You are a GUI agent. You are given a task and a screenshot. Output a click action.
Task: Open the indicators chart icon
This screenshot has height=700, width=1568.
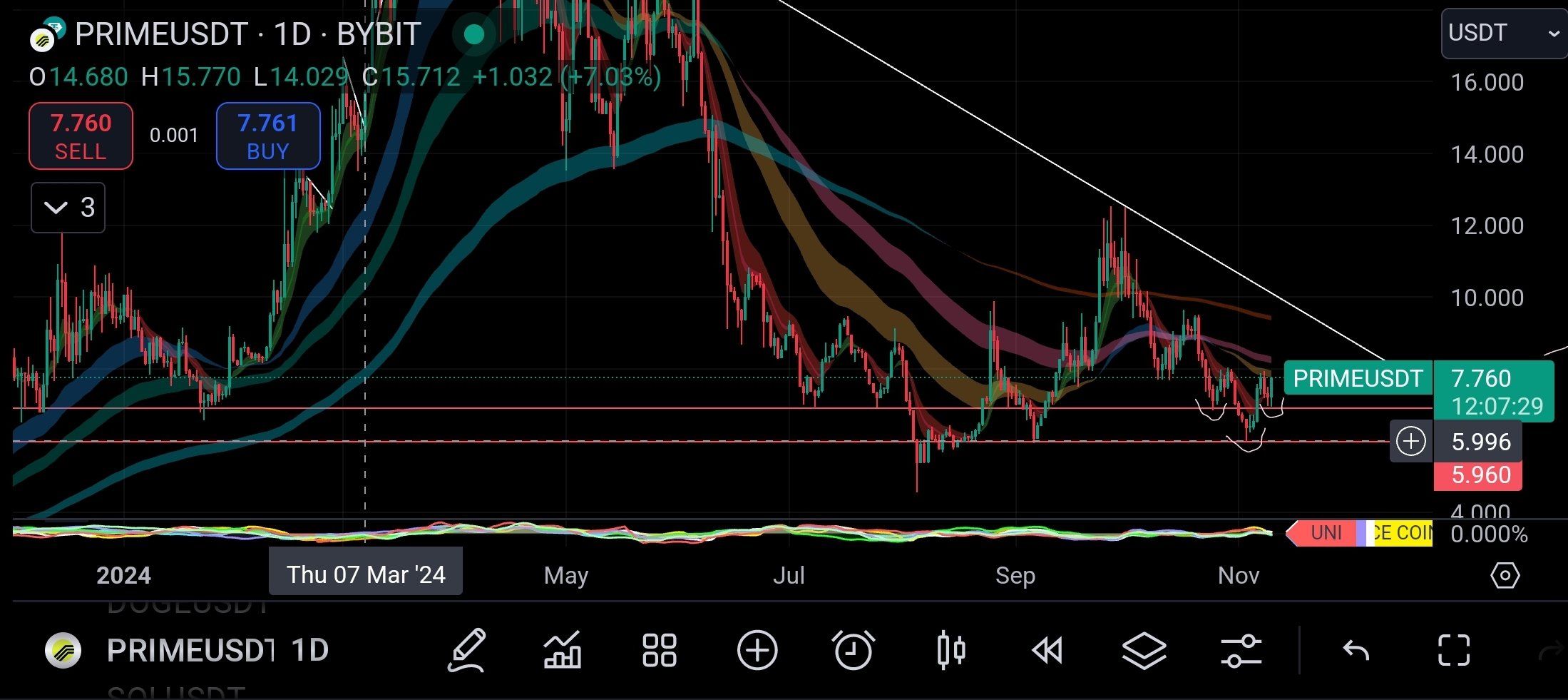(x=563, y=650)
